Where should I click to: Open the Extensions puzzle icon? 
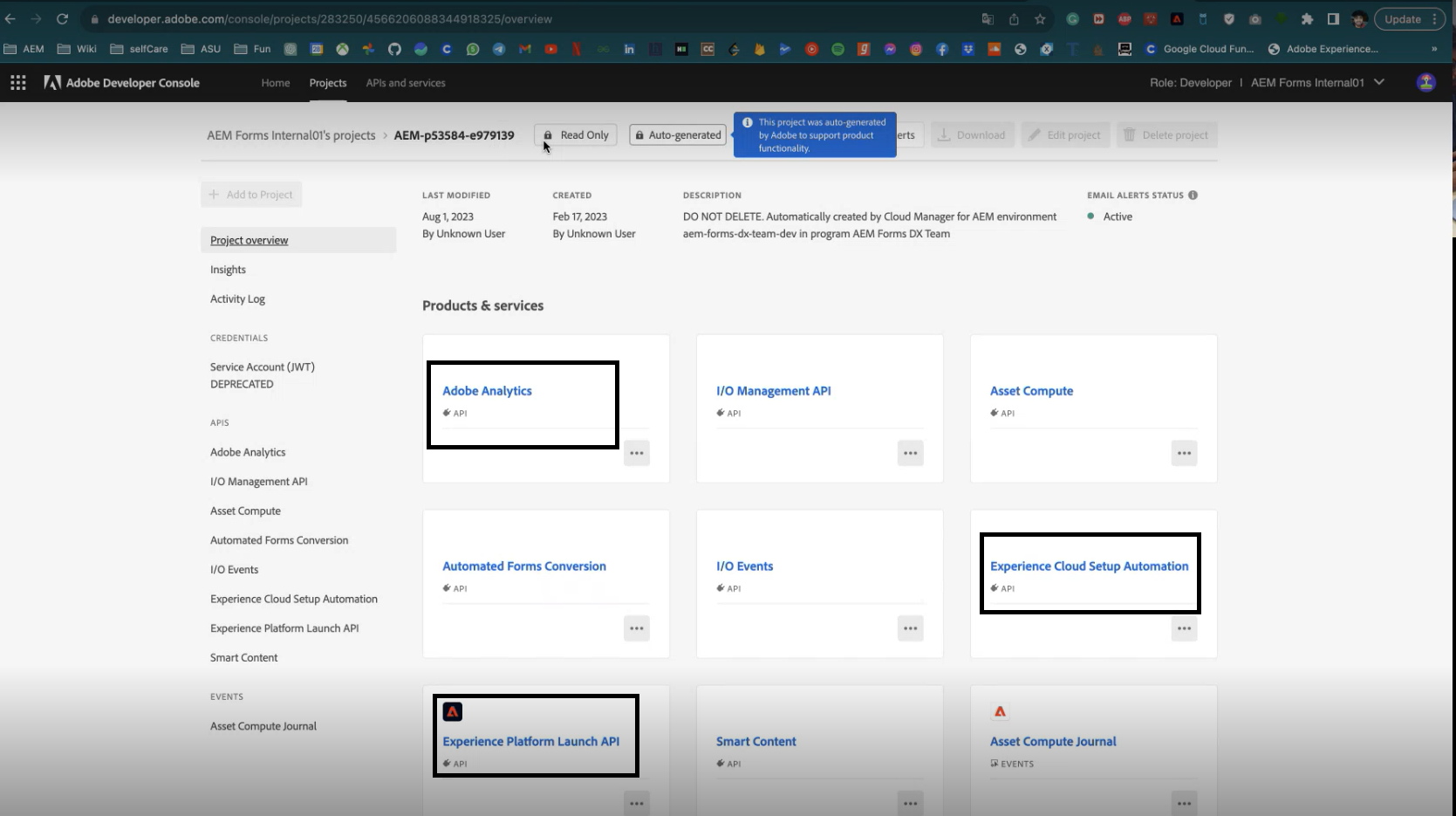(1307, 19)
